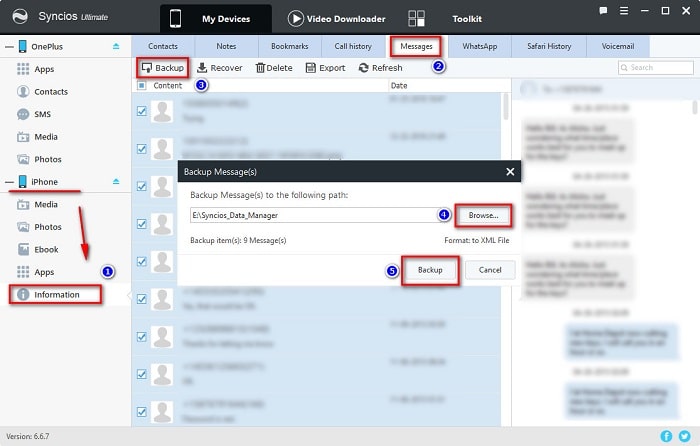The image size is (700, 446).
Task: Uncheck the fifth message row checkbox
Action: coord(142,261)
